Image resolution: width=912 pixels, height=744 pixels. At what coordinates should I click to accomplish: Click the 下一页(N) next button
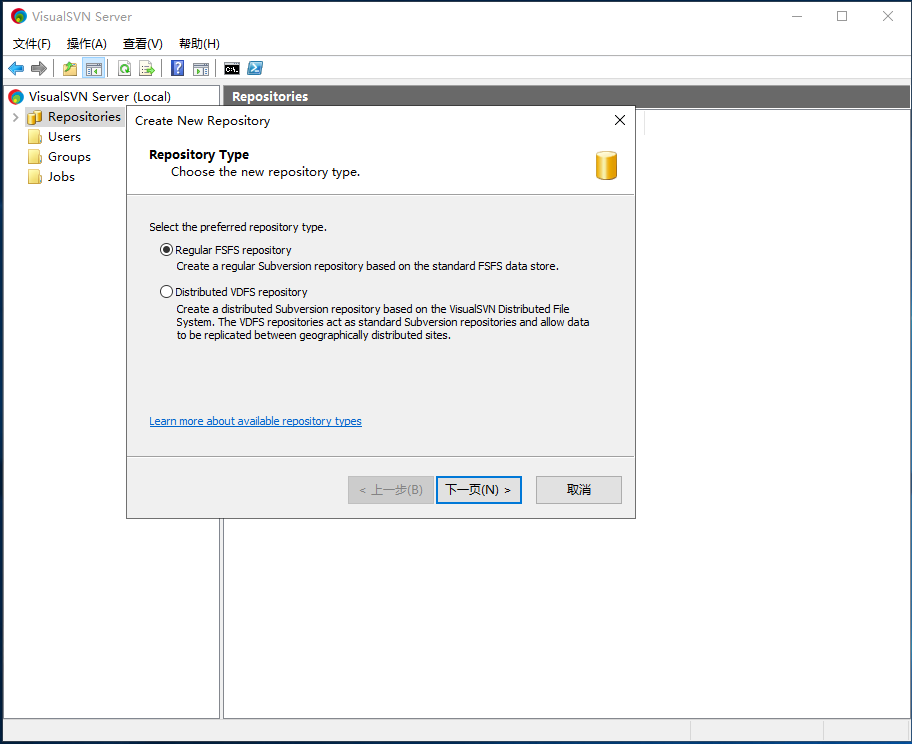[479, 490]
